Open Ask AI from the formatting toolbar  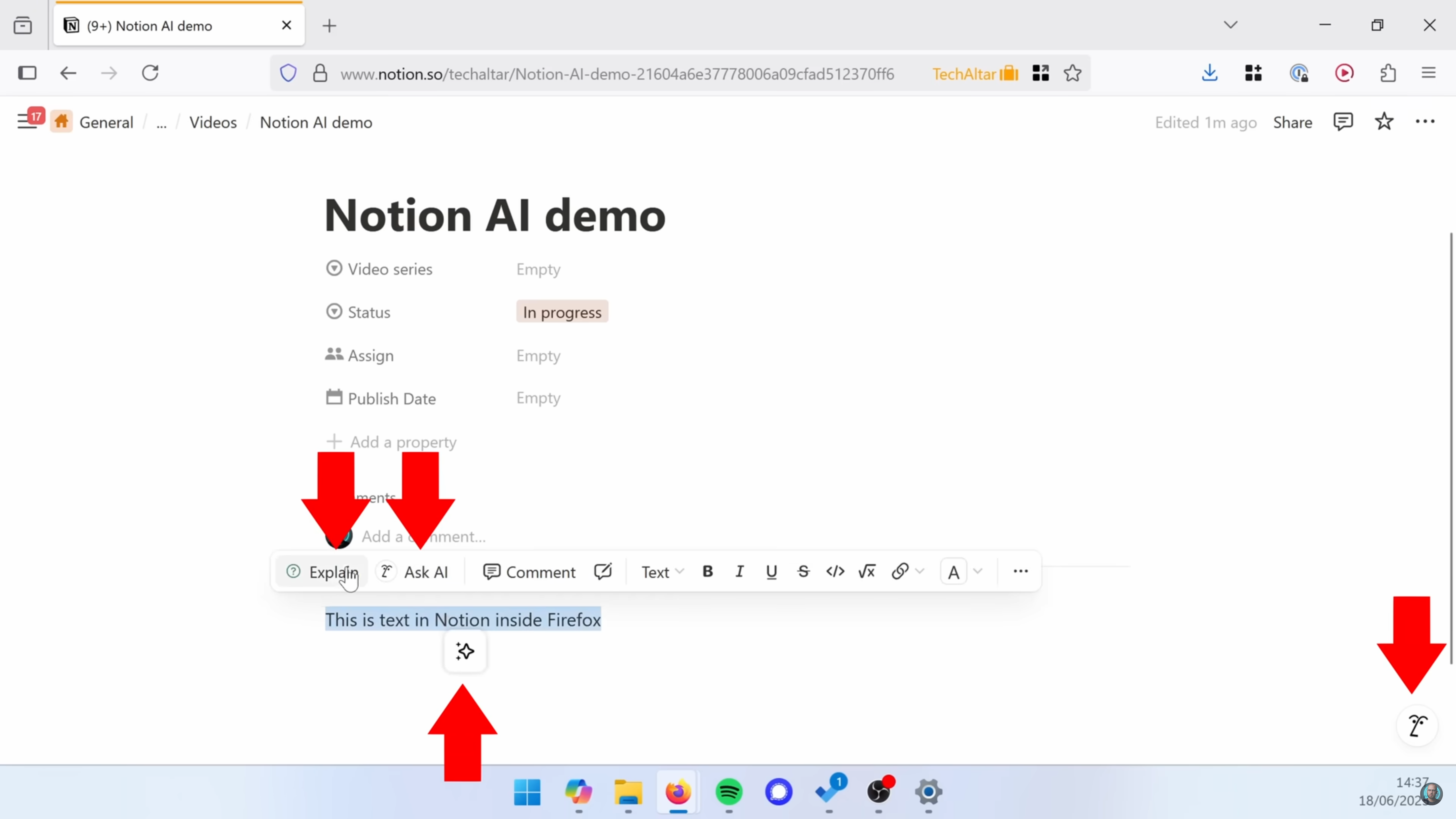click(413, 572)
